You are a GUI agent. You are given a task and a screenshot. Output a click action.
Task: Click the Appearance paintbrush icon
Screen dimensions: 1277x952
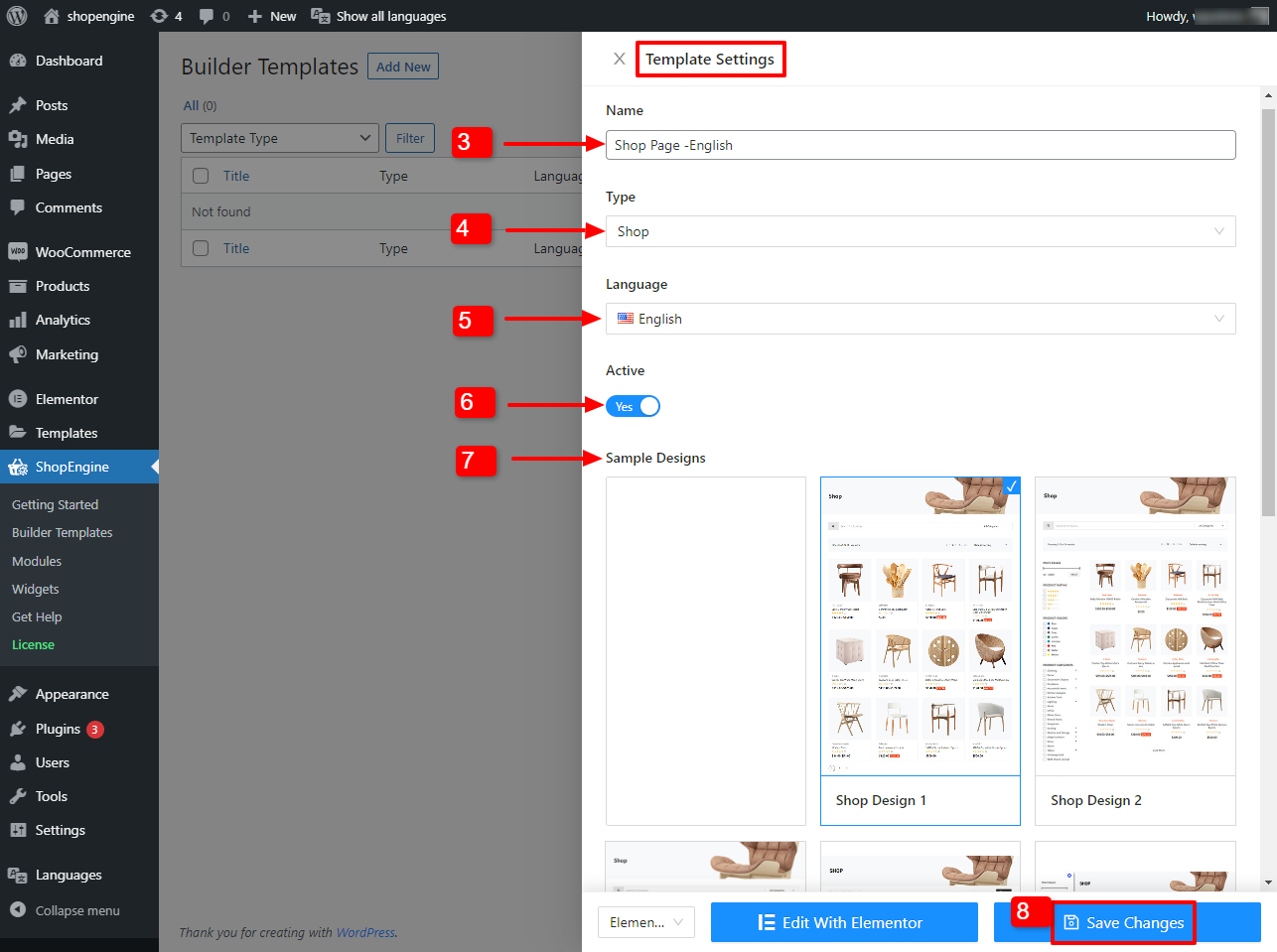pos(18,694)
